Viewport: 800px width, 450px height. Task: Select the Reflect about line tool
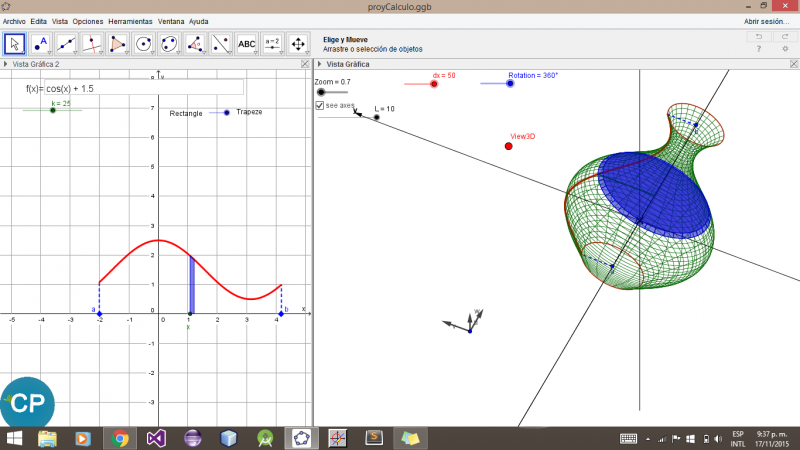pos(221,44)
